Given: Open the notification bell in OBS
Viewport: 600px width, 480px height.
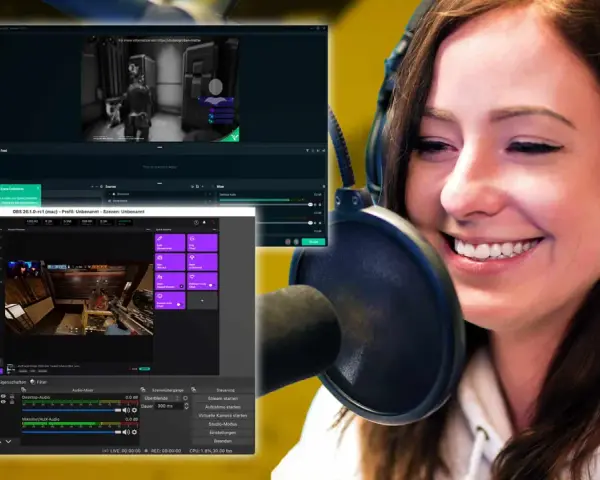Looking at the screenshot, I should click(204, 222).
